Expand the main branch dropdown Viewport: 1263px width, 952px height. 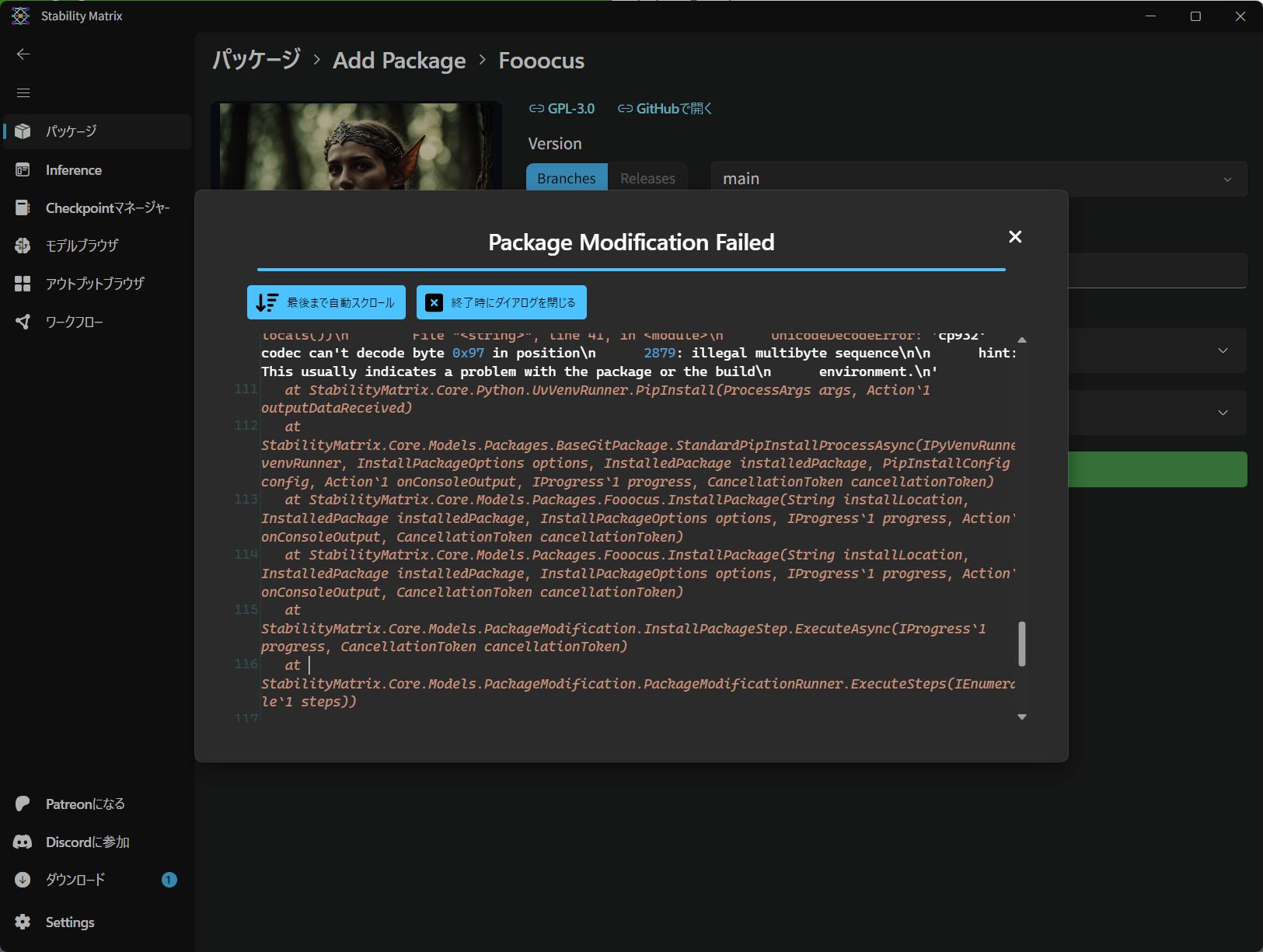click(x=978, y=179)
